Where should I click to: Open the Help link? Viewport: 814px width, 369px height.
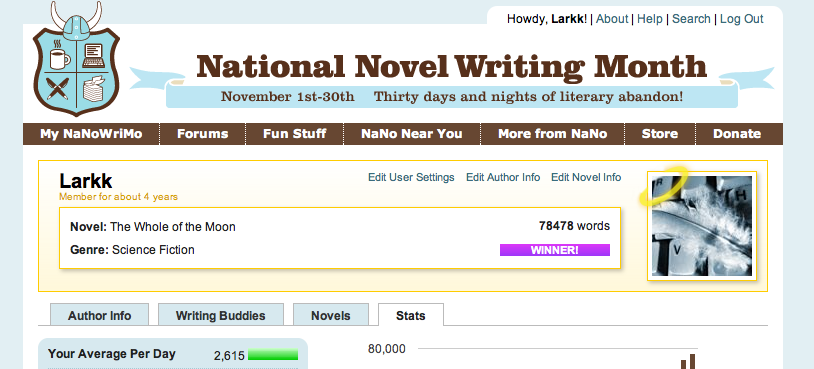649,19
